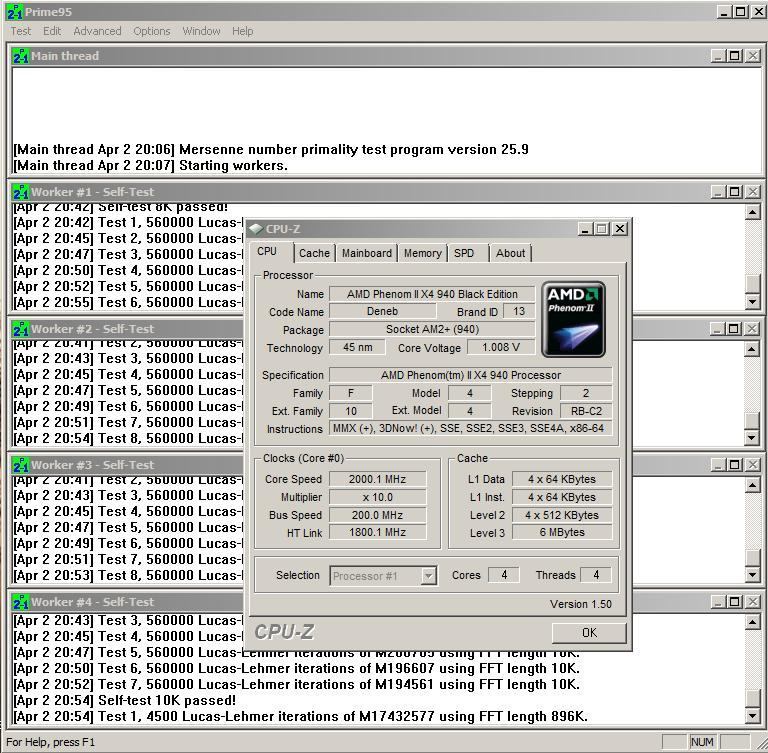Click the NUM indicator in status bar
The height and width of the screenshot is (753, 768).
click(x=702, y=742)
